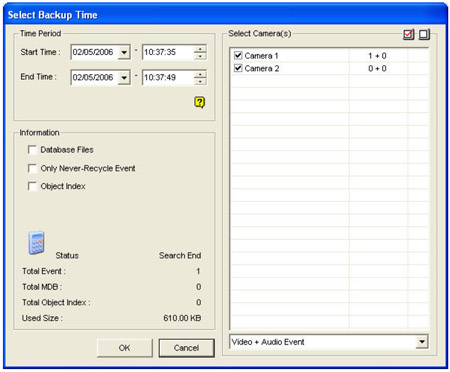
Task: Click the Deselect All cameras empty-box icon
Action: (424, 34)
